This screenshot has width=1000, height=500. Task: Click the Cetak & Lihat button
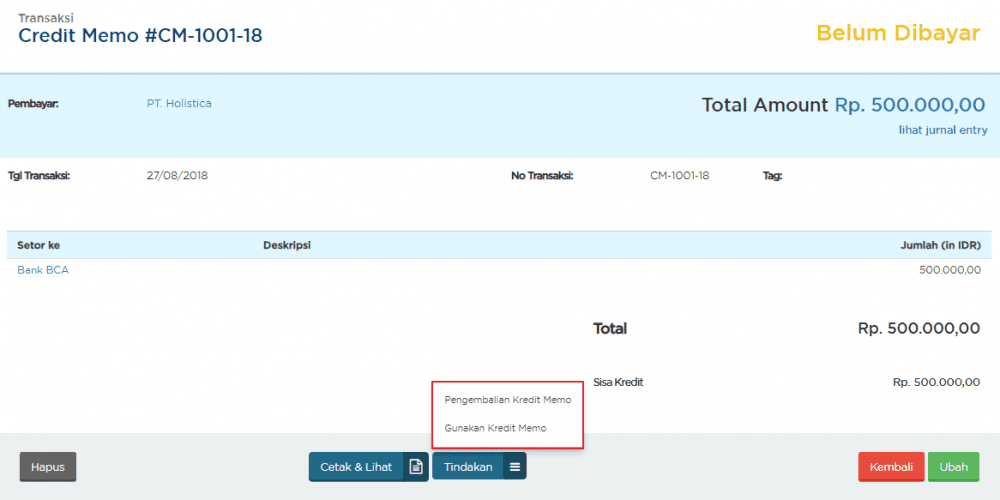coord(356,467)
